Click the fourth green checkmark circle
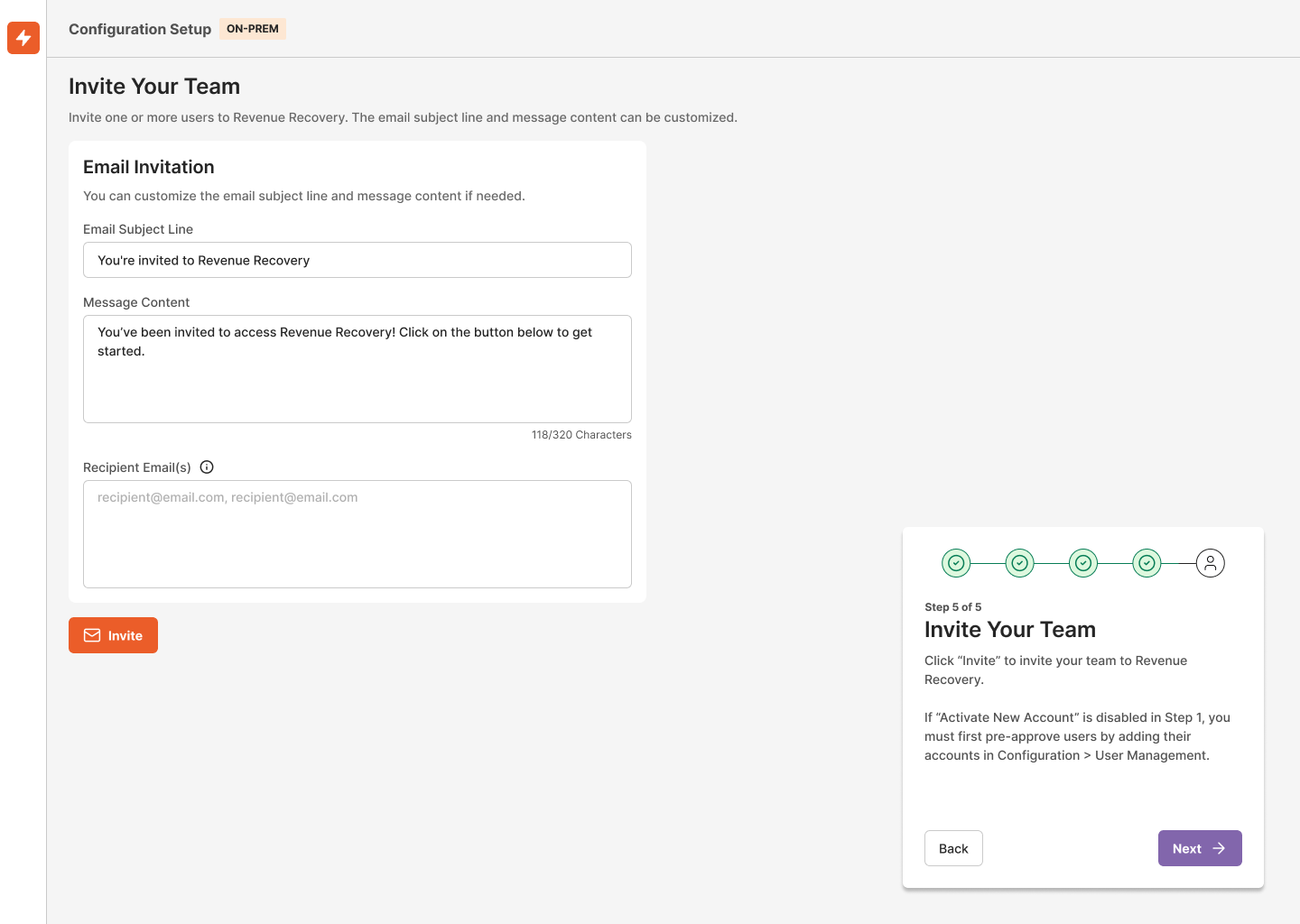The height and width of the screenshot is (924, 1300). coord(1147,562)
